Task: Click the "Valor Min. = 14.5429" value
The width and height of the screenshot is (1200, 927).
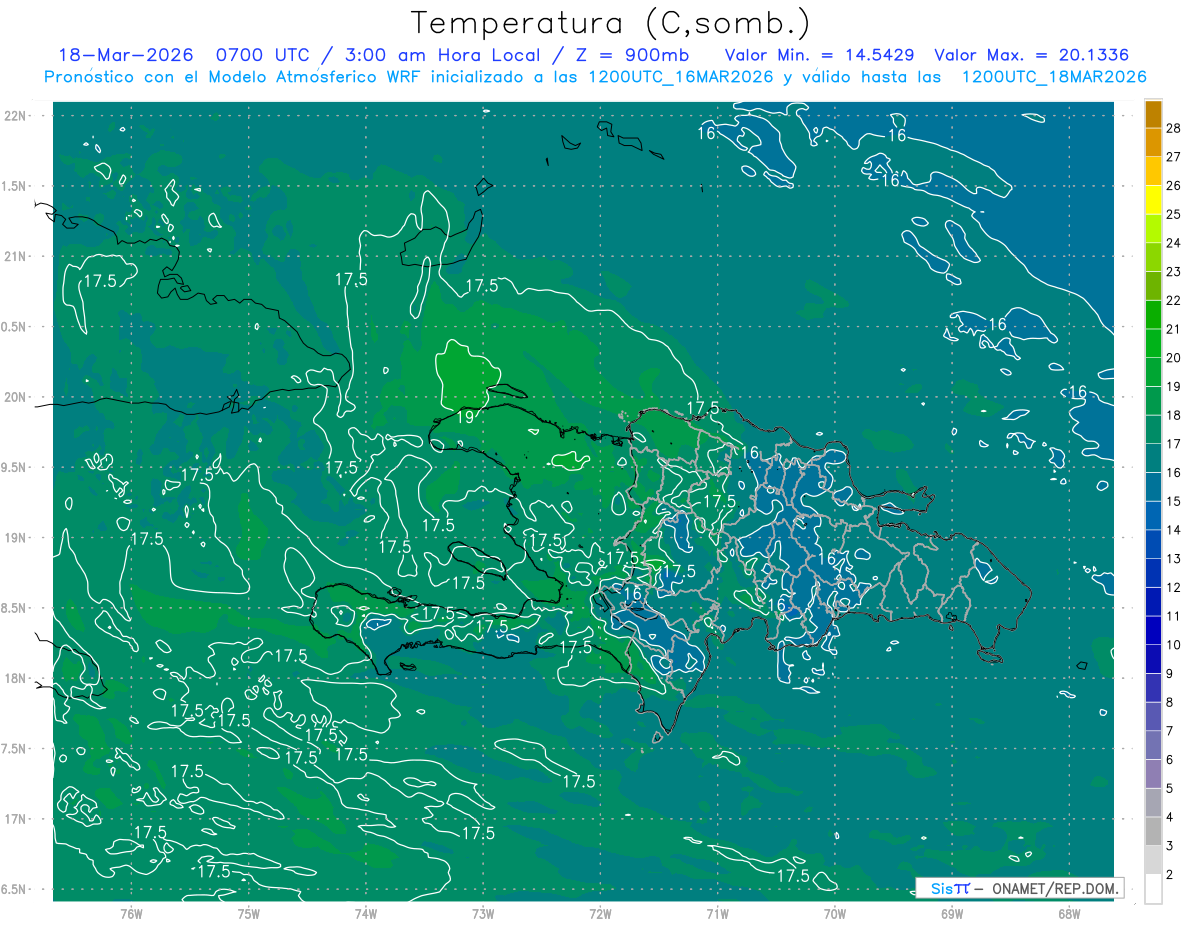Action: point(820,55)
